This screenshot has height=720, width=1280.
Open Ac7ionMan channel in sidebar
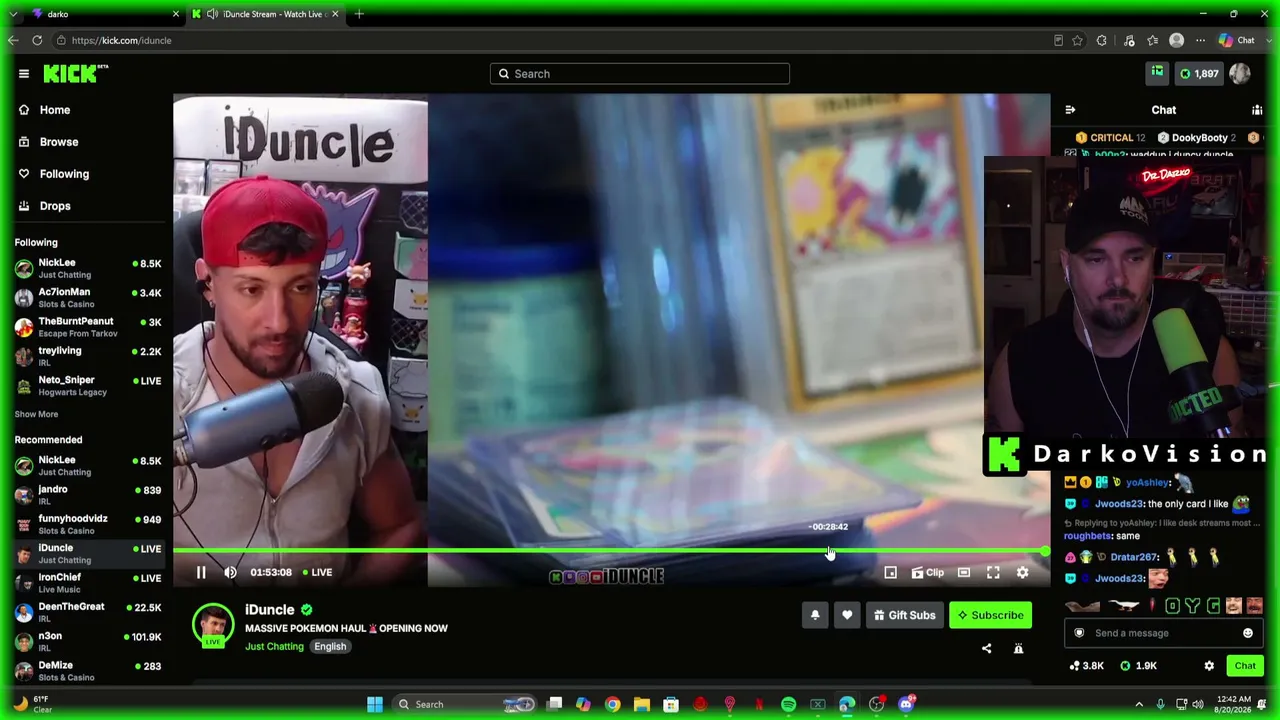(x=87, y=297)
